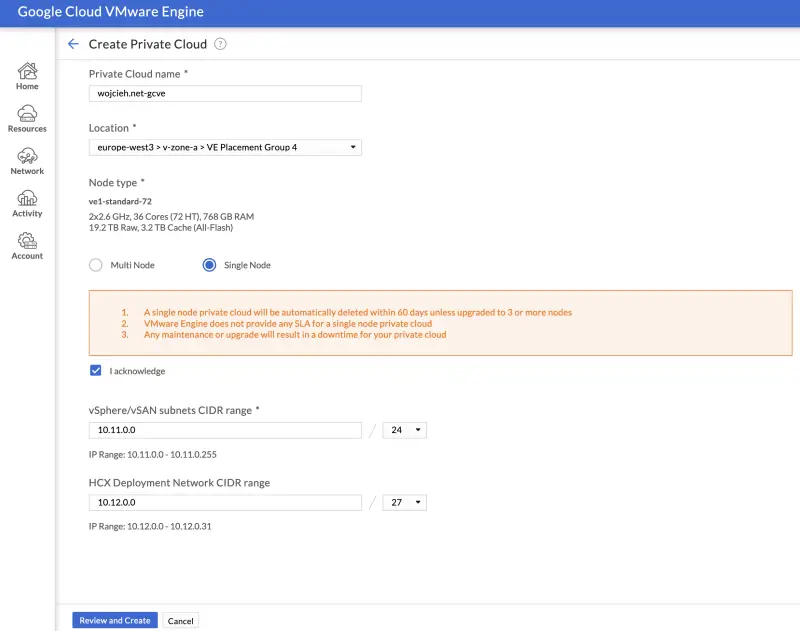Image resolution: width=800 pixels, height=631 pixels.
Task: Click the Google Cloud VMware Engine header bar
Action: point(400,11)
